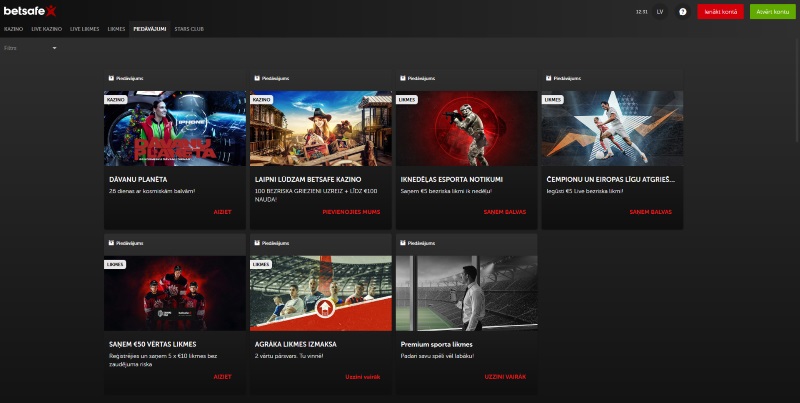Click offer icon above Premium sporta likmes card
This screenshot has height=403, width=800.
403,243
